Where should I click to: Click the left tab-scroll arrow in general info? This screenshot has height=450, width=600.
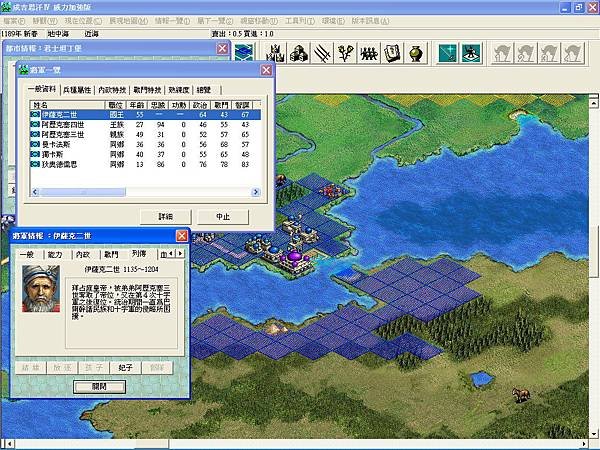pyautogui.click(x=171, y=253)
